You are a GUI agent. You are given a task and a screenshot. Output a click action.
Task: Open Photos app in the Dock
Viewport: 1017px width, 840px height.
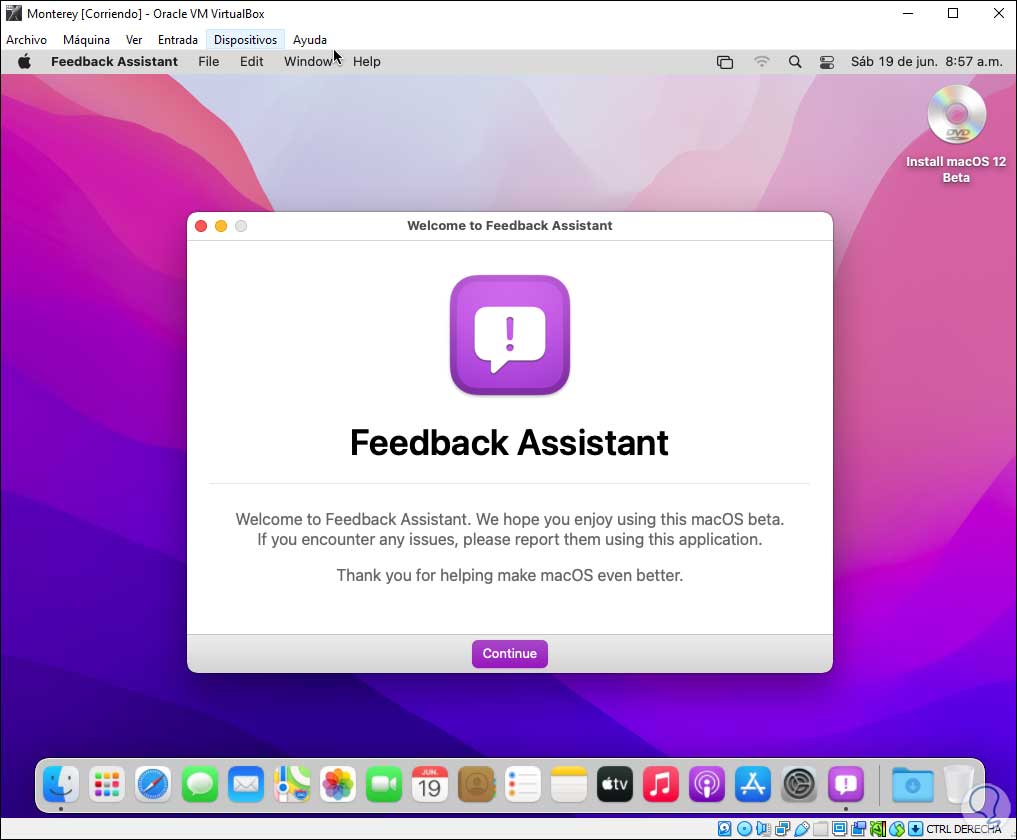pyautogui.click(x=338, y=784)
